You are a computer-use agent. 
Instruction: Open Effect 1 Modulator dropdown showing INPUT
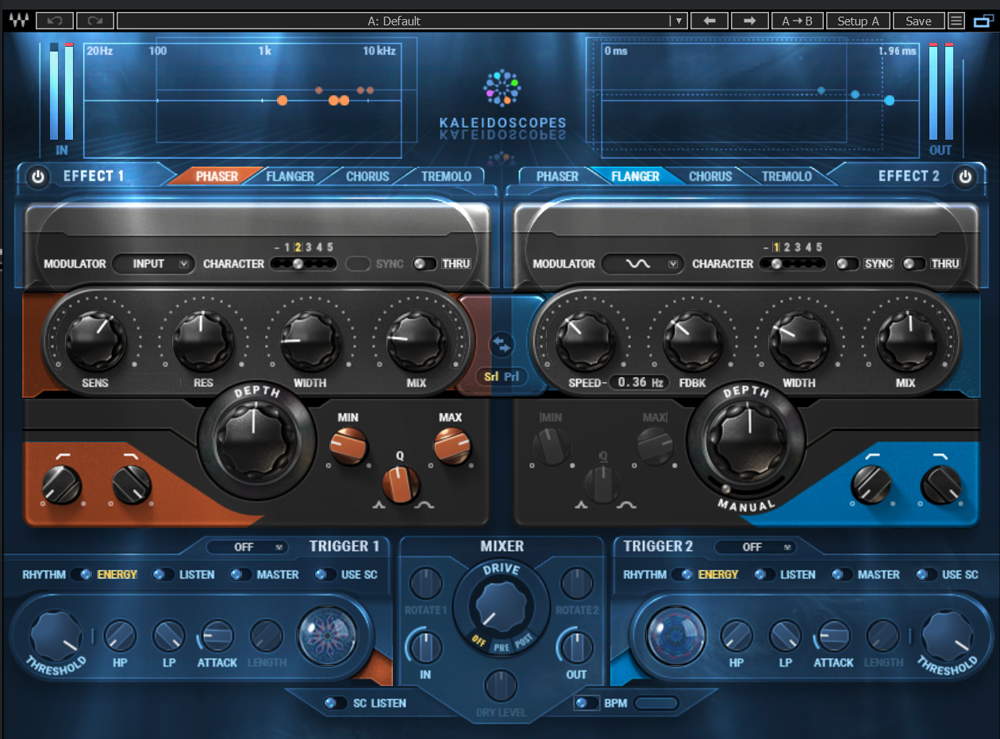pyautogui.click(x=154, y=264)
